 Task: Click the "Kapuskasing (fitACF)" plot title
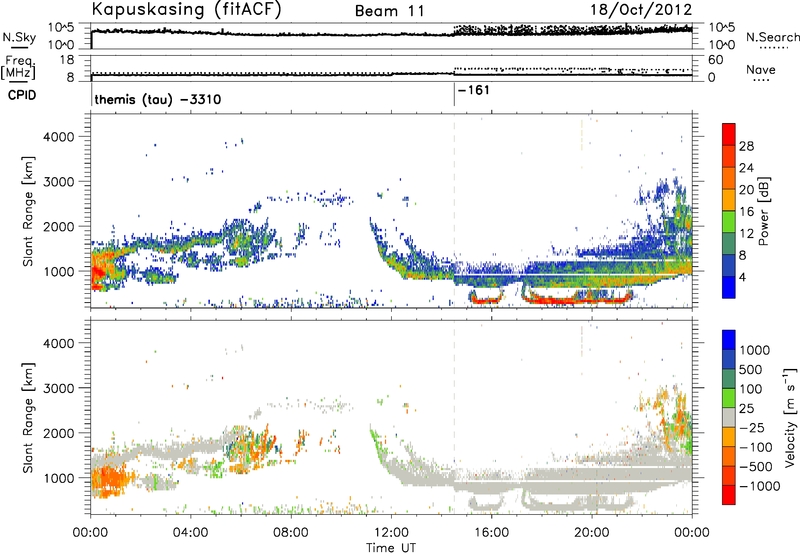186,9
